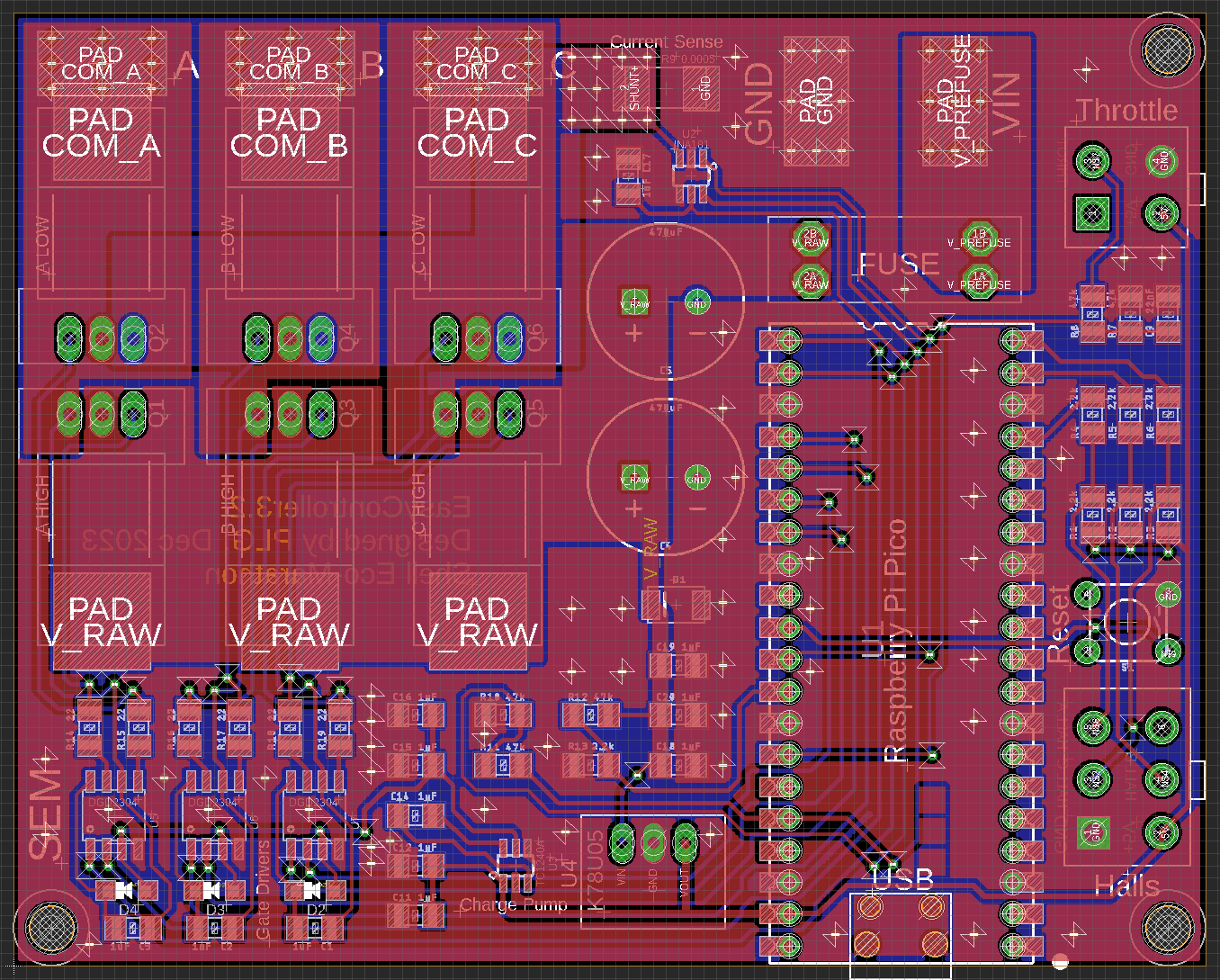Select capacitor C16 1uF
Viewport: 1220px width, 980px height.
[x=416, y=715]
